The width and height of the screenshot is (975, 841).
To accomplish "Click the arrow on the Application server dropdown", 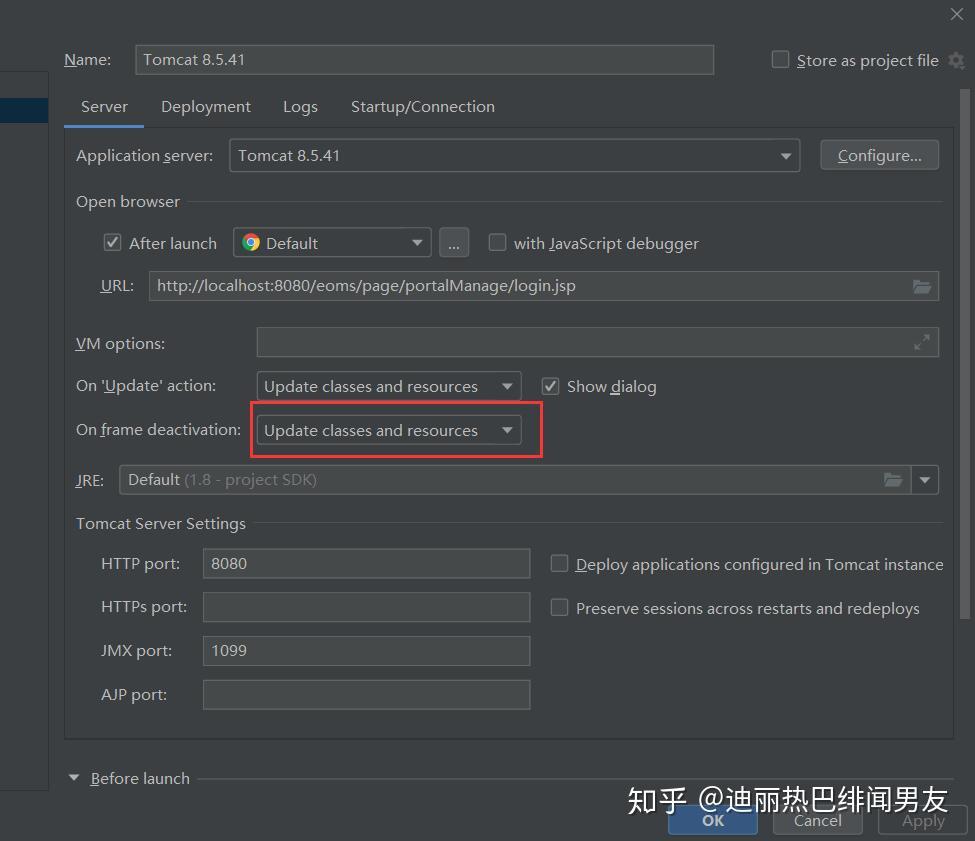I will point(786,155).
